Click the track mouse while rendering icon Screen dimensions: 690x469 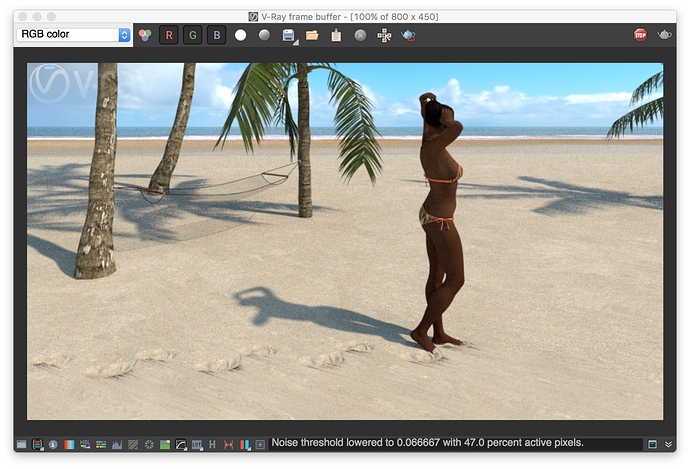coord(384,35)
